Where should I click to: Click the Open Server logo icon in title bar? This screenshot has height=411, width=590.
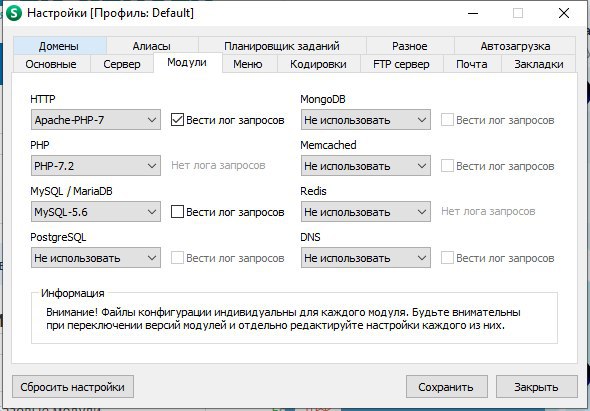point(14,13)
